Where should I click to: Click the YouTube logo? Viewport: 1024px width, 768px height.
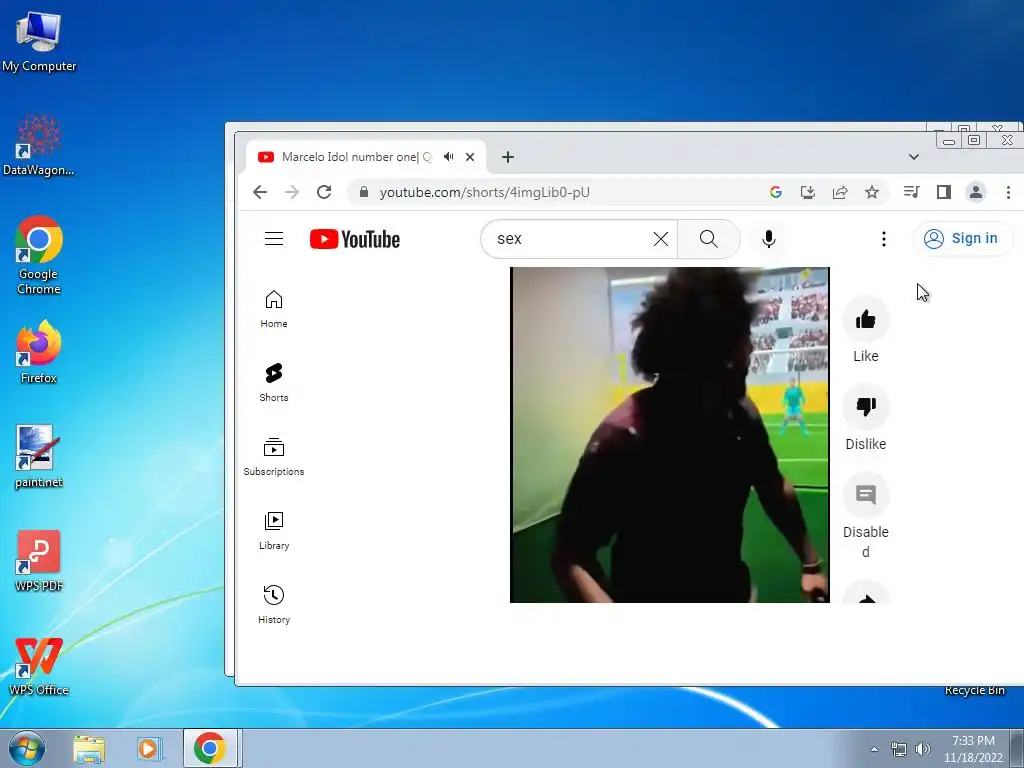pyautogui.click(x=355, y=239)
